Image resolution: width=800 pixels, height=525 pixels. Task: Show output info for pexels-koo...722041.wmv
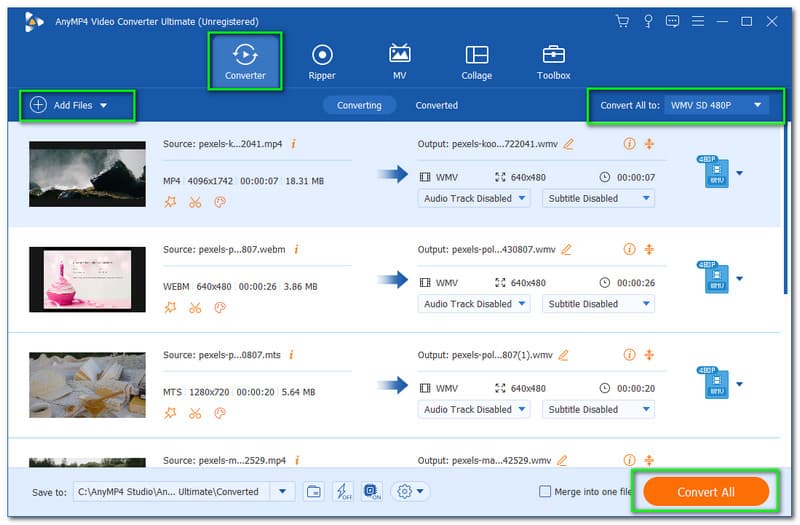(x=629, y=144)
